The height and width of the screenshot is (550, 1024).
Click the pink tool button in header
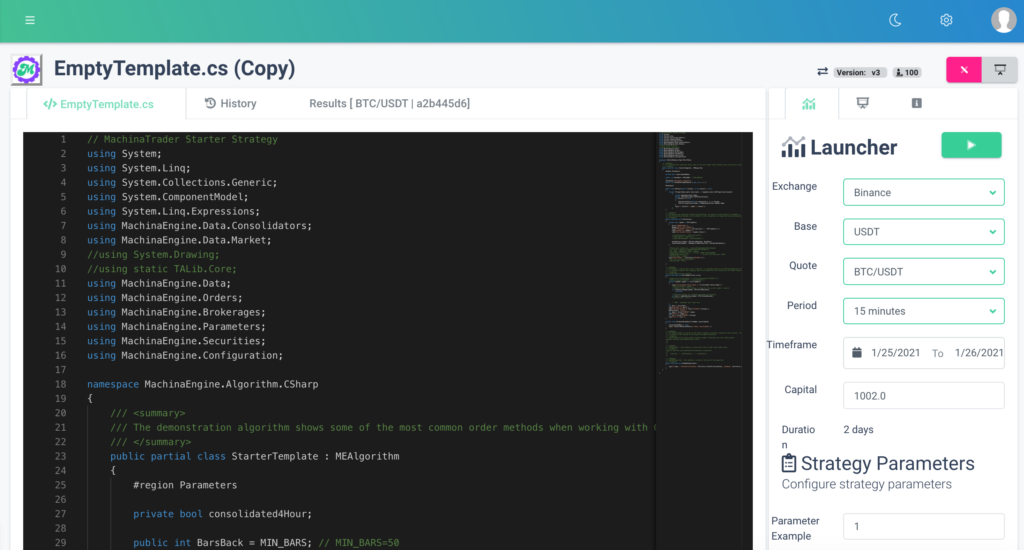click(964, 70)
